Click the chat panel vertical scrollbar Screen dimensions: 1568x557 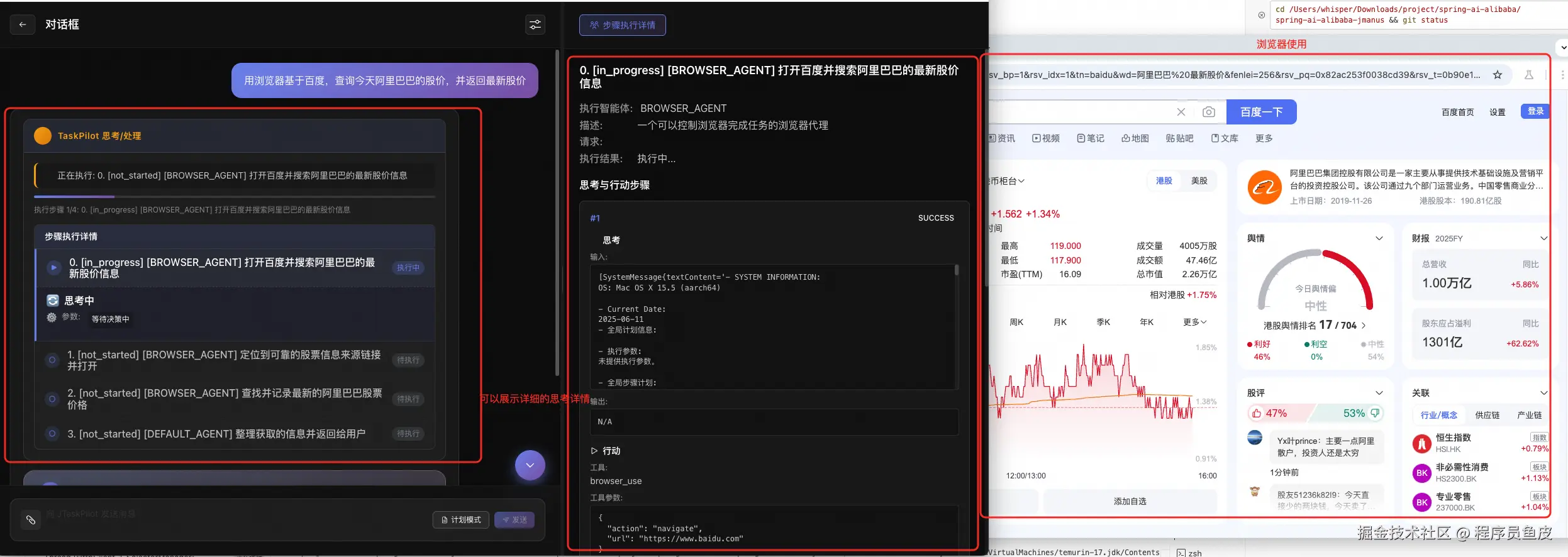click(x=557, y=214)
